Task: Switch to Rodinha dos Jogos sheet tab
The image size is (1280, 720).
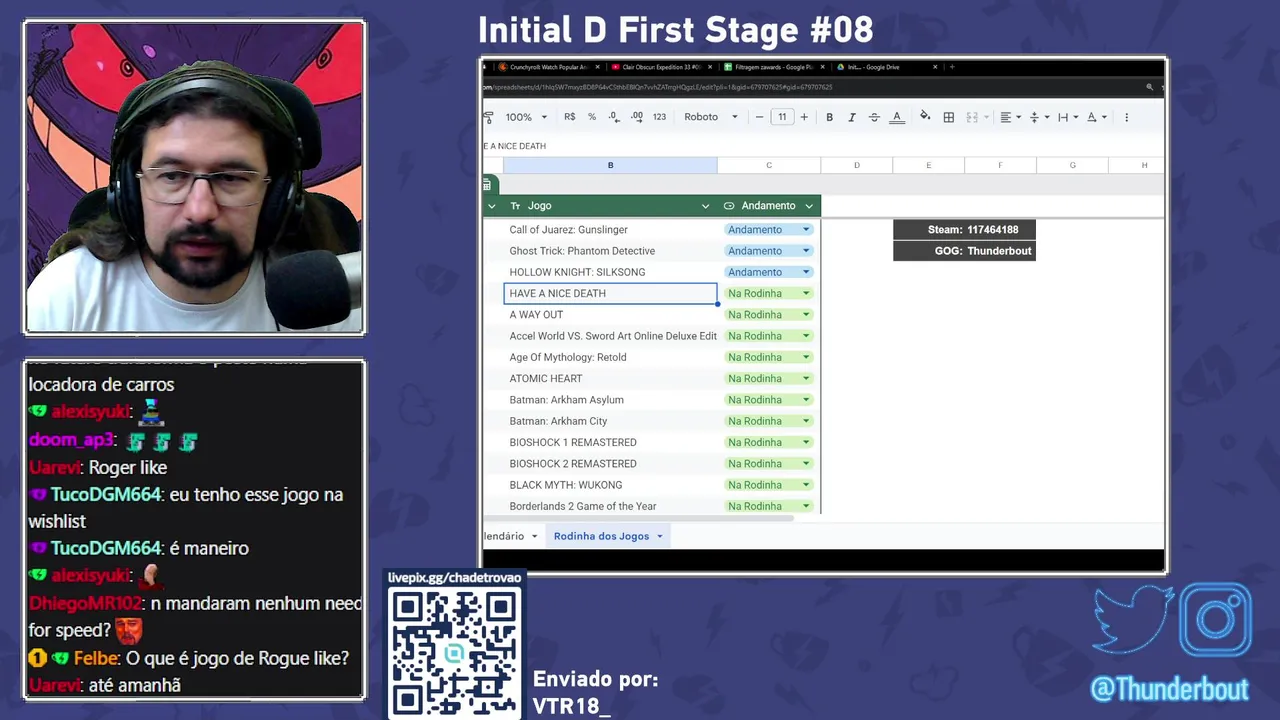Action: (x=601, y=537)
